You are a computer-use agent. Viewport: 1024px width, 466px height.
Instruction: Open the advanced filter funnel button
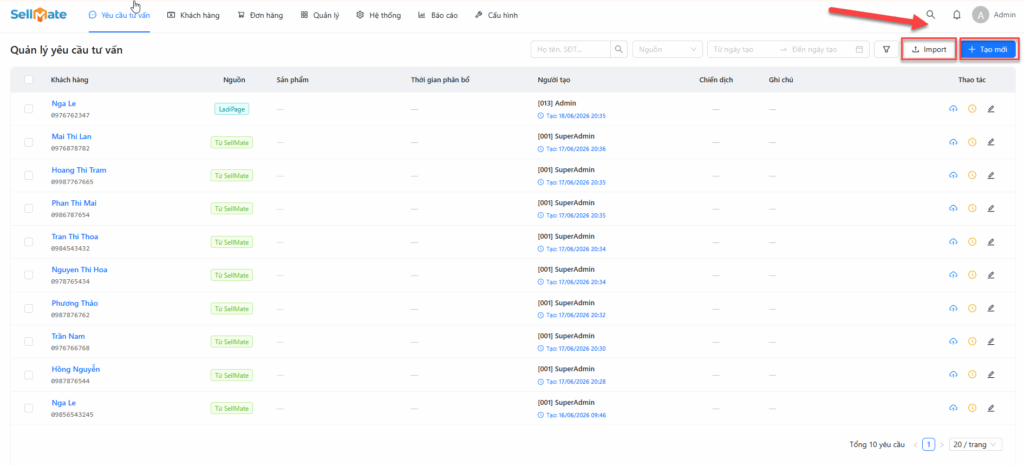[886, 50]
